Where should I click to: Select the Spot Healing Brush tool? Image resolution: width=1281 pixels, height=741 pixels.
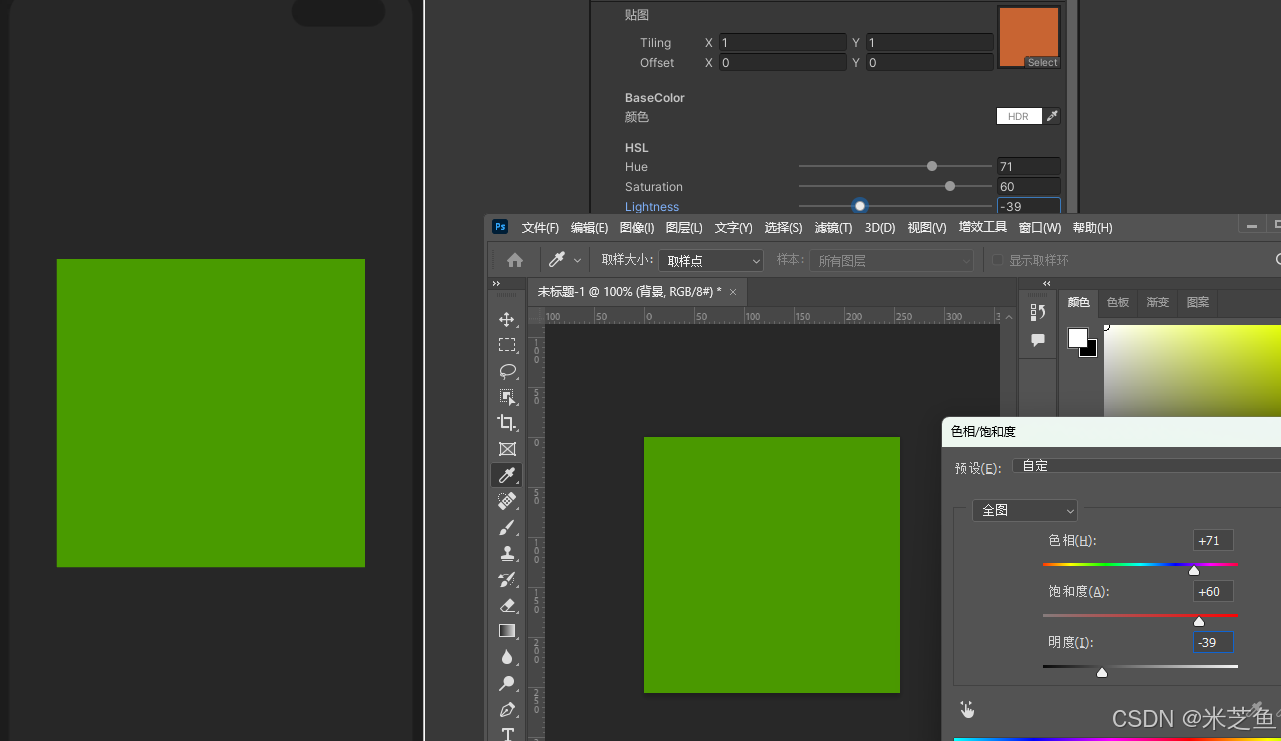507,501
